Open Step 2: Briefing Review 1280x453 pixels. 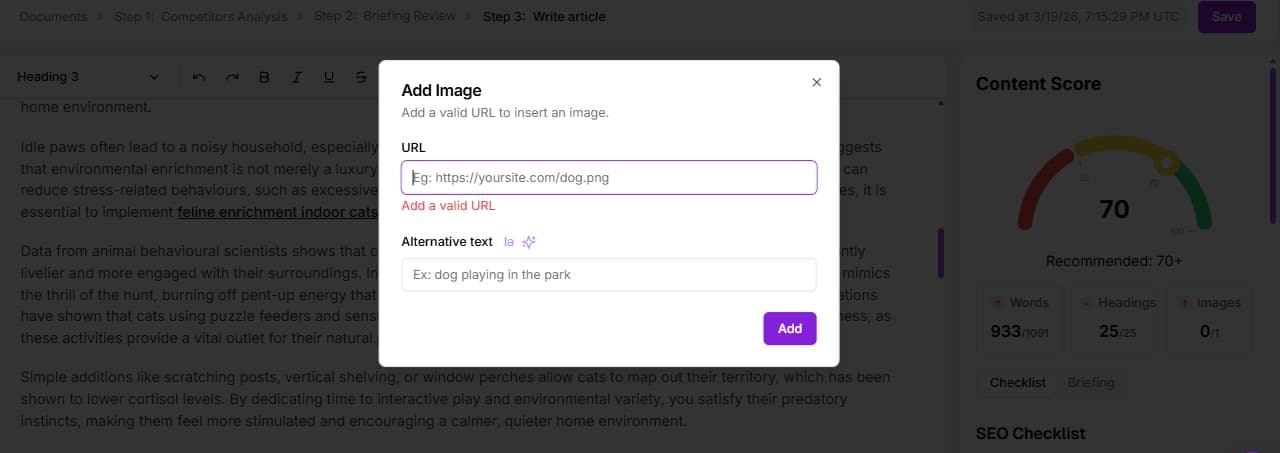tap(385, 16)
